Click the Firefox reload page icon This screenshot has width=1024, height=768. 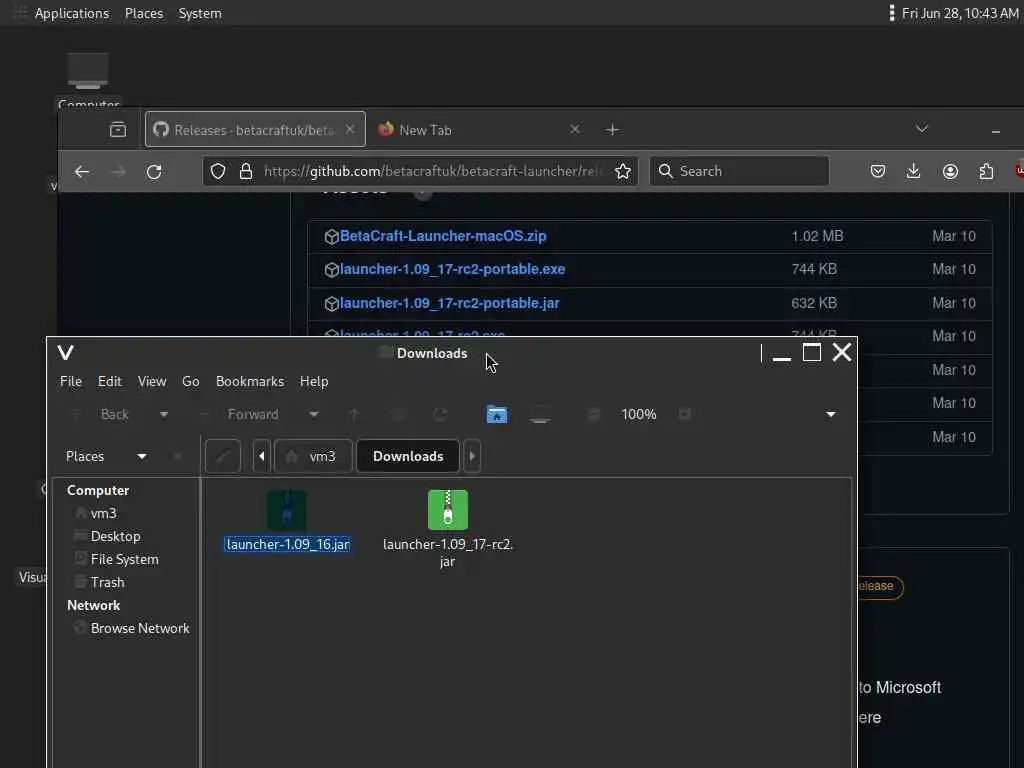[154, 172]
